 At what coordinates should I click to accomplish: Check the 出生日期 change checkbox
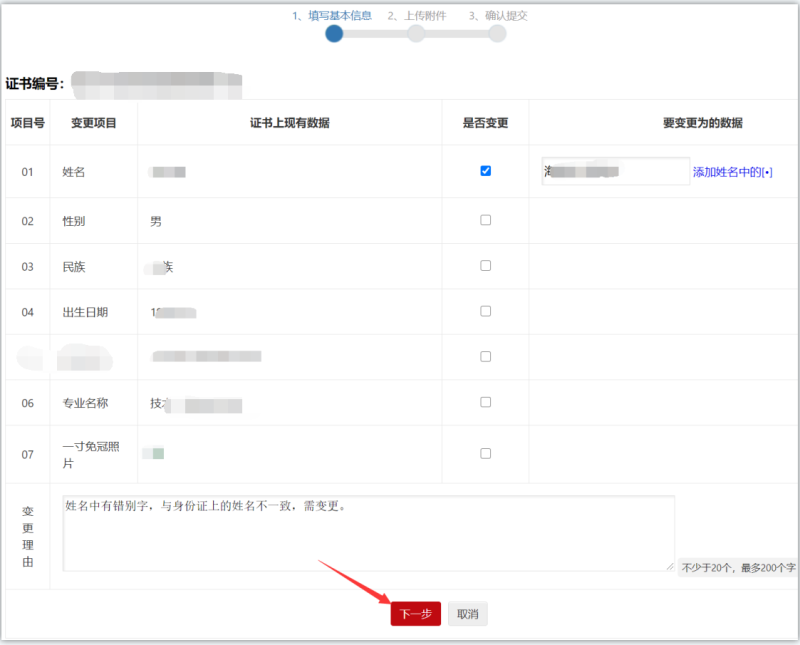pyautogui.click(x=485, y=311)
